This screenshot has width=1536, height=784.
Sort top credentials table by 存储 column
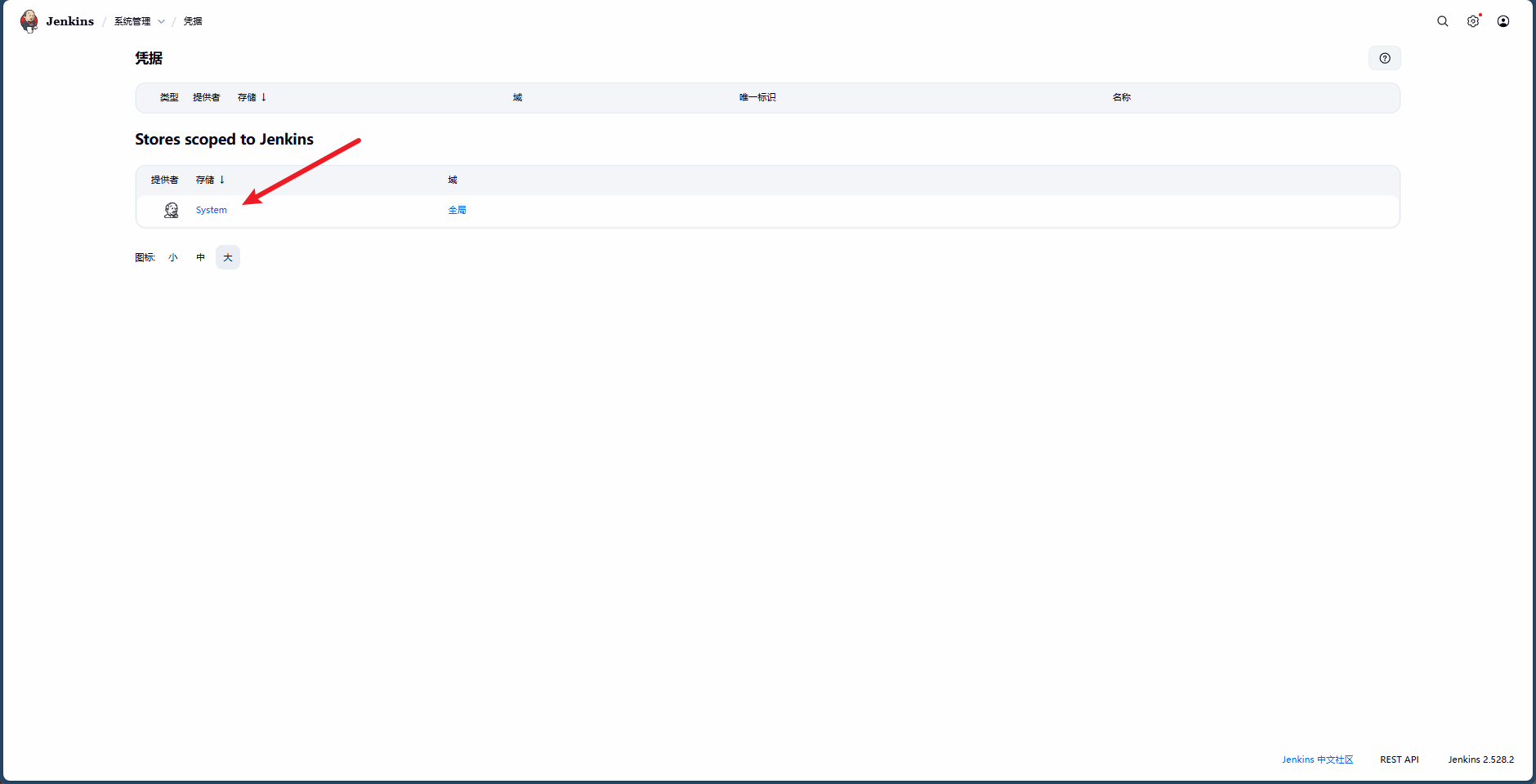click(x=252, y=97)
